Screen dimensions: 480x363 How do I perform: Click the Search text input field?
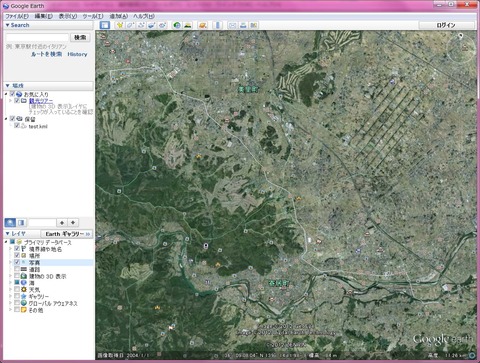(x=37, y=37)
